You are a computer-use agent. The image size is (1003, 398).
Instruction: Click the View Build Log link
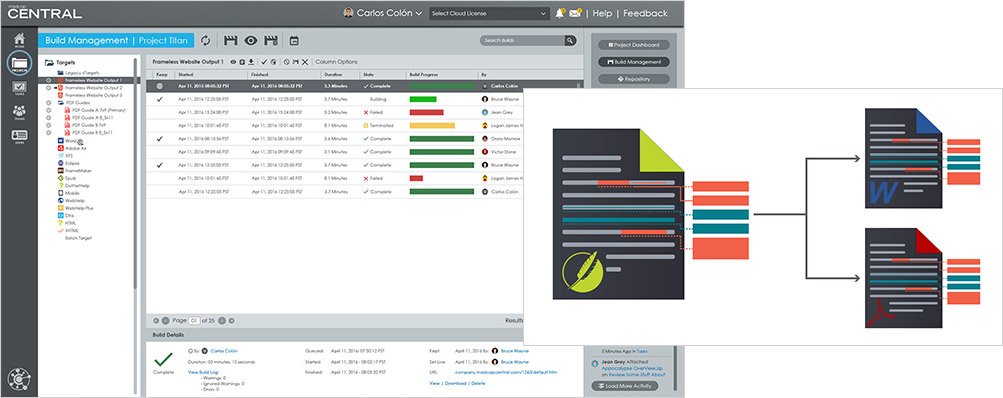pyautogui.click(x=203, y=372)
